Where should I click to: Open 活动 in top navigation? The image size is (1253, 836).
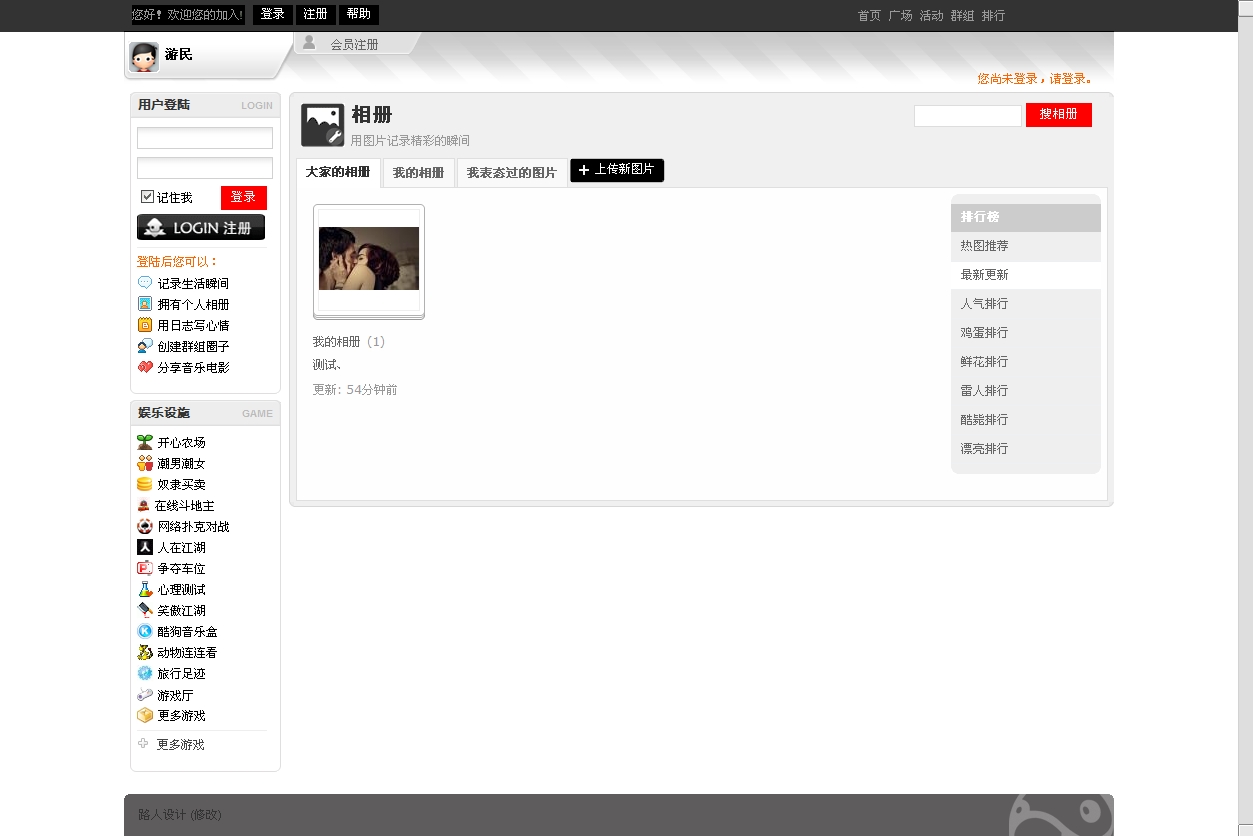coord(931,16)
